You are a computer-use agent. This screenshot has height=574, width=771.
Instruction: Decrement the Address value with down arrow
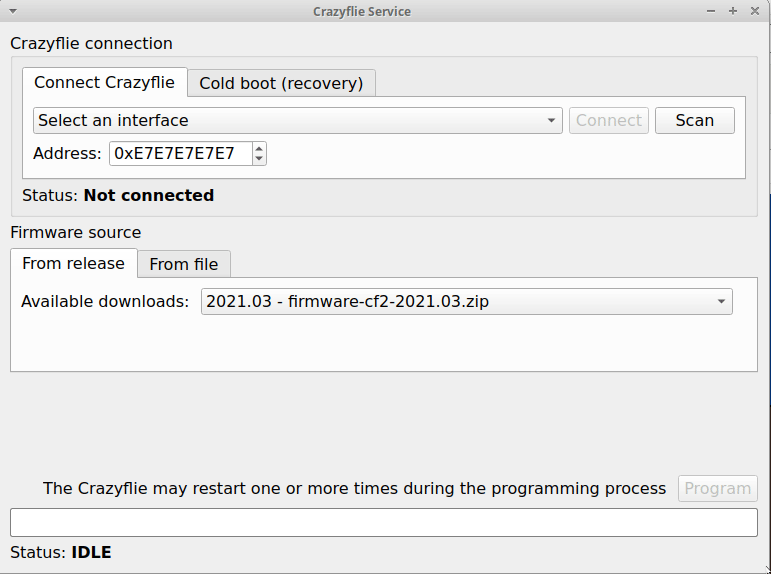tap(260, 159)
